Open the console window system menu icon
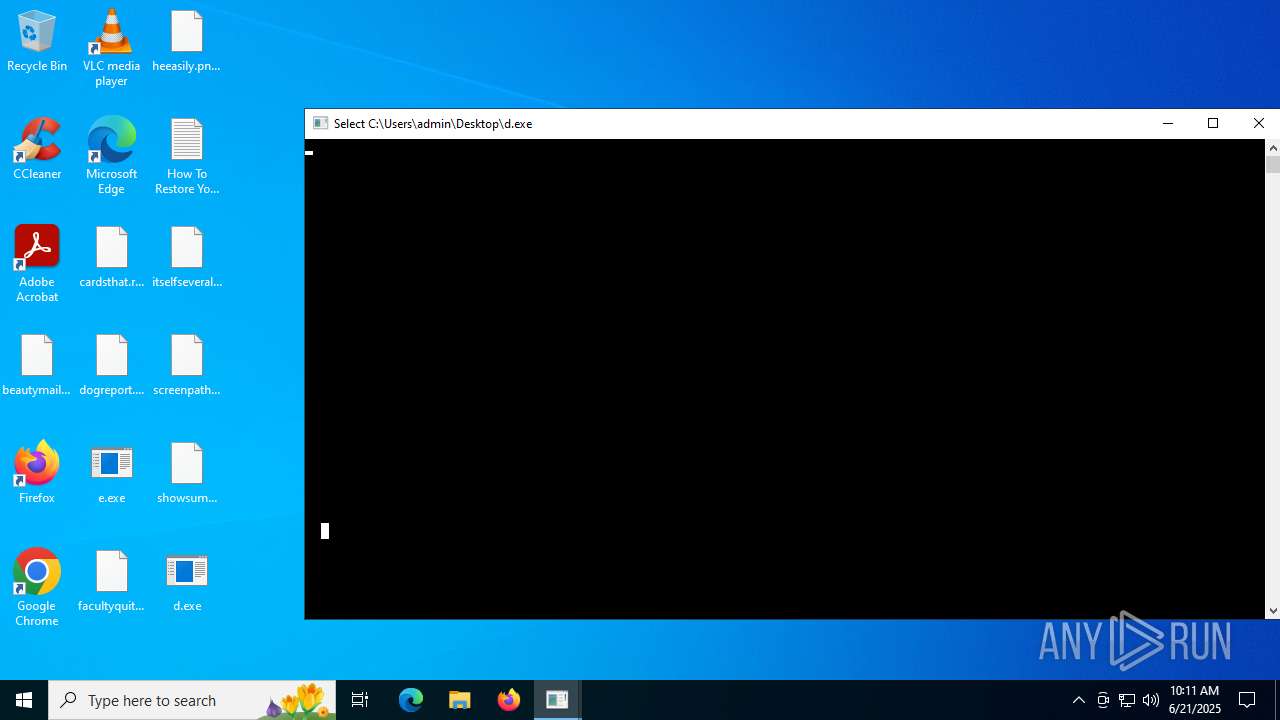 [321, 123]
